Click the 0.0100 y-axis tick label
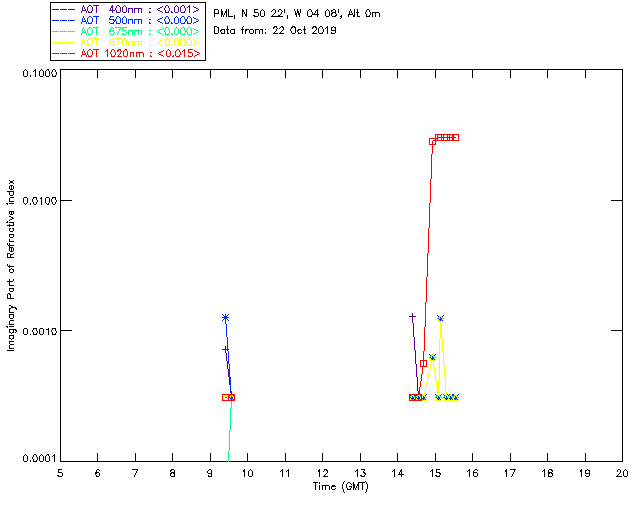 click(x=39, y=201)
